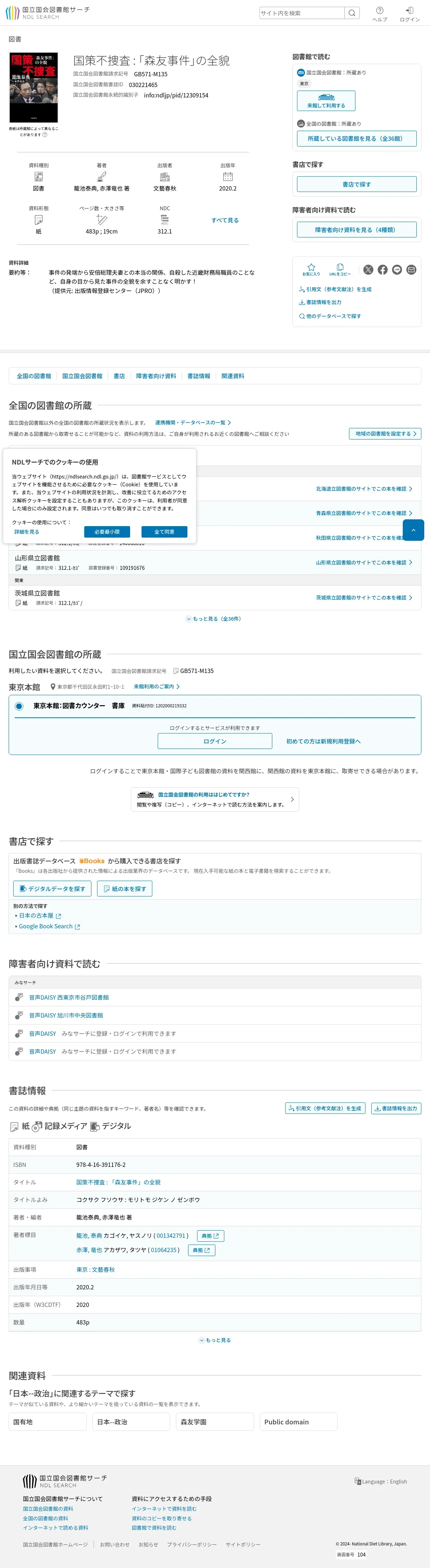Click 他のデータベースで探す link
Viewport: 430px width, 1568px height.
tap(330, 316)
